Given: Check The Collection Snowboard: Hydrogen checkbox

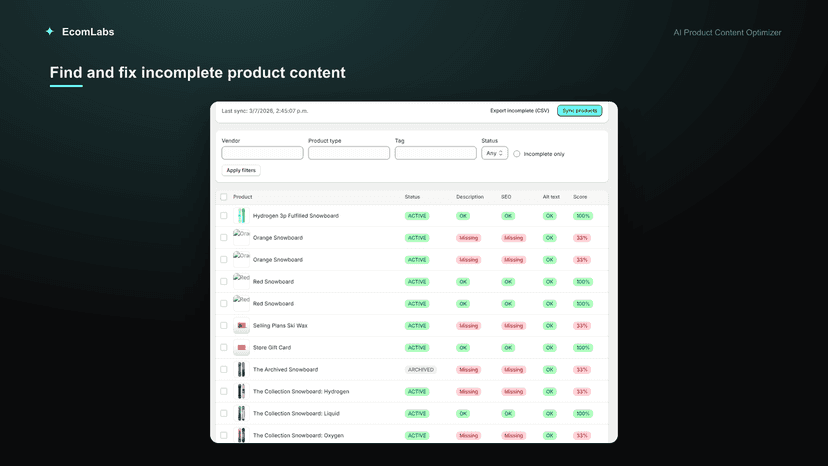Looking at the screenshot, I should click(224, 392).
